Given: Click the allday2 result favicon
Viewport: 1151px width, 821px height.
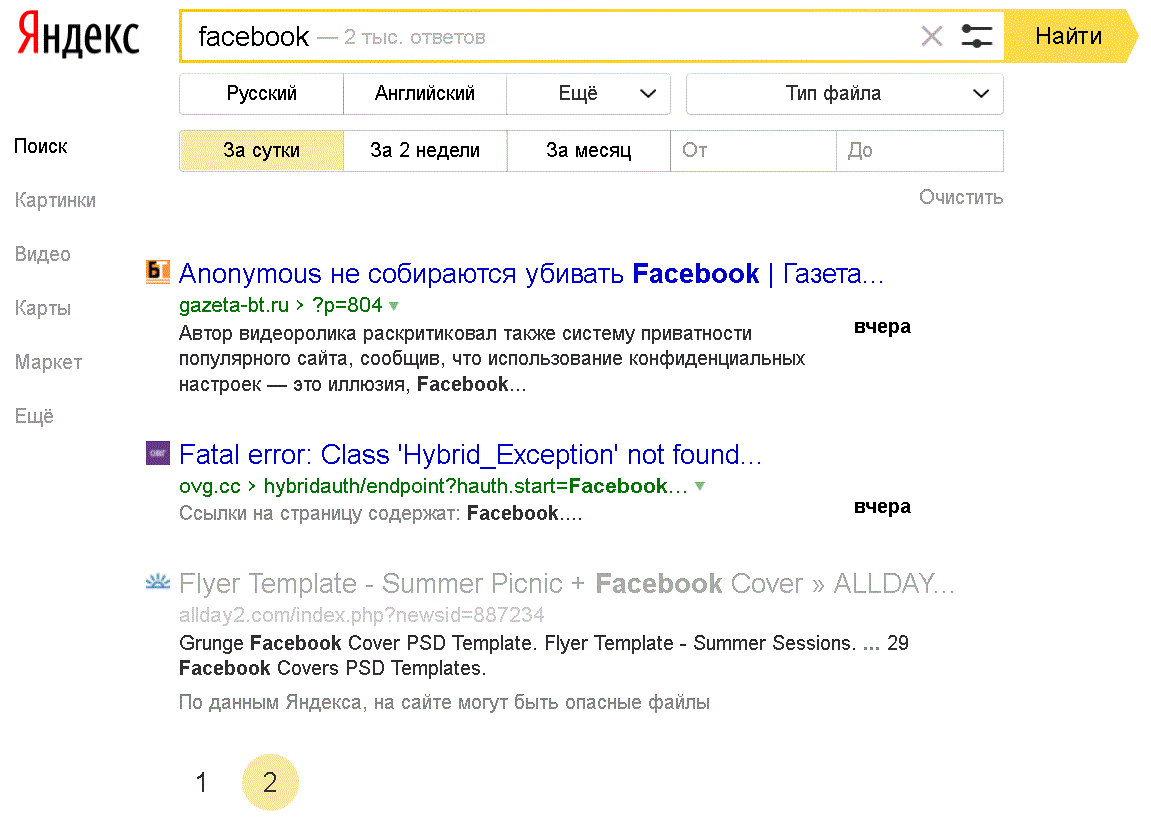Looking at the screenshot, I should 158,582.
